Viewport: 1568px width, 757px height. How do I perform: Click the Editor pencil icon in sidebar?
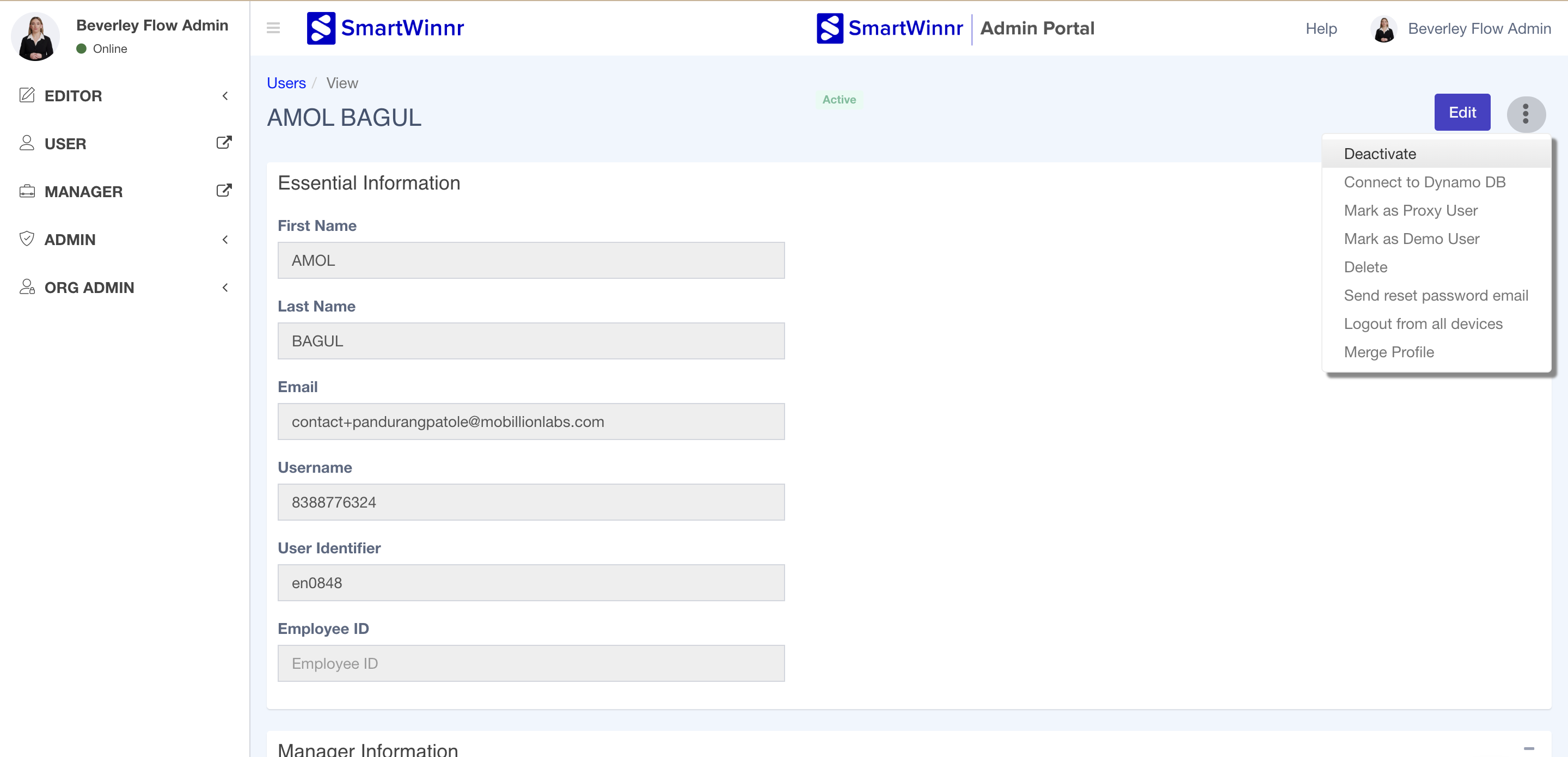(x=27, y=95)
